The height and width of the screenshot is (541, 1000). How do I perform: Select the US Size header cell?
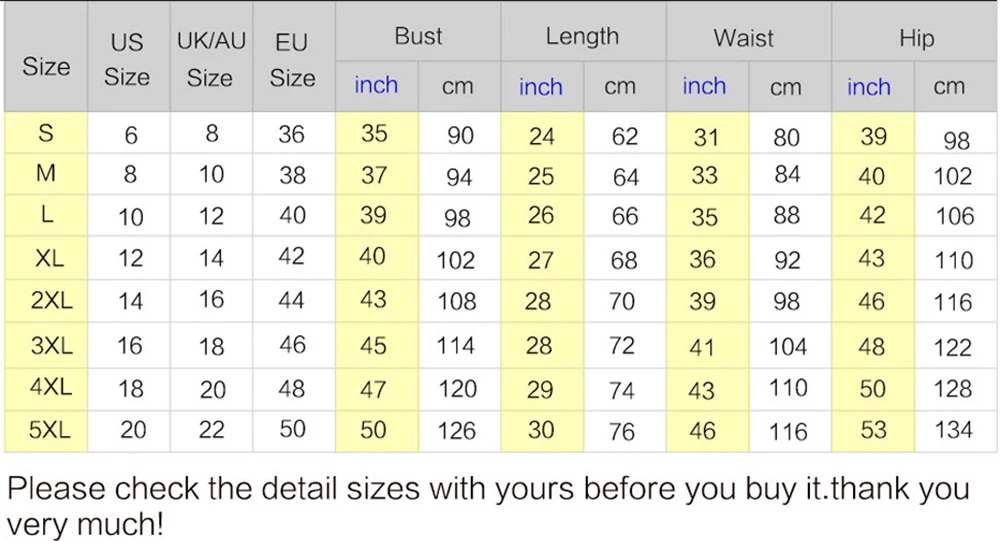coord(127,60)
